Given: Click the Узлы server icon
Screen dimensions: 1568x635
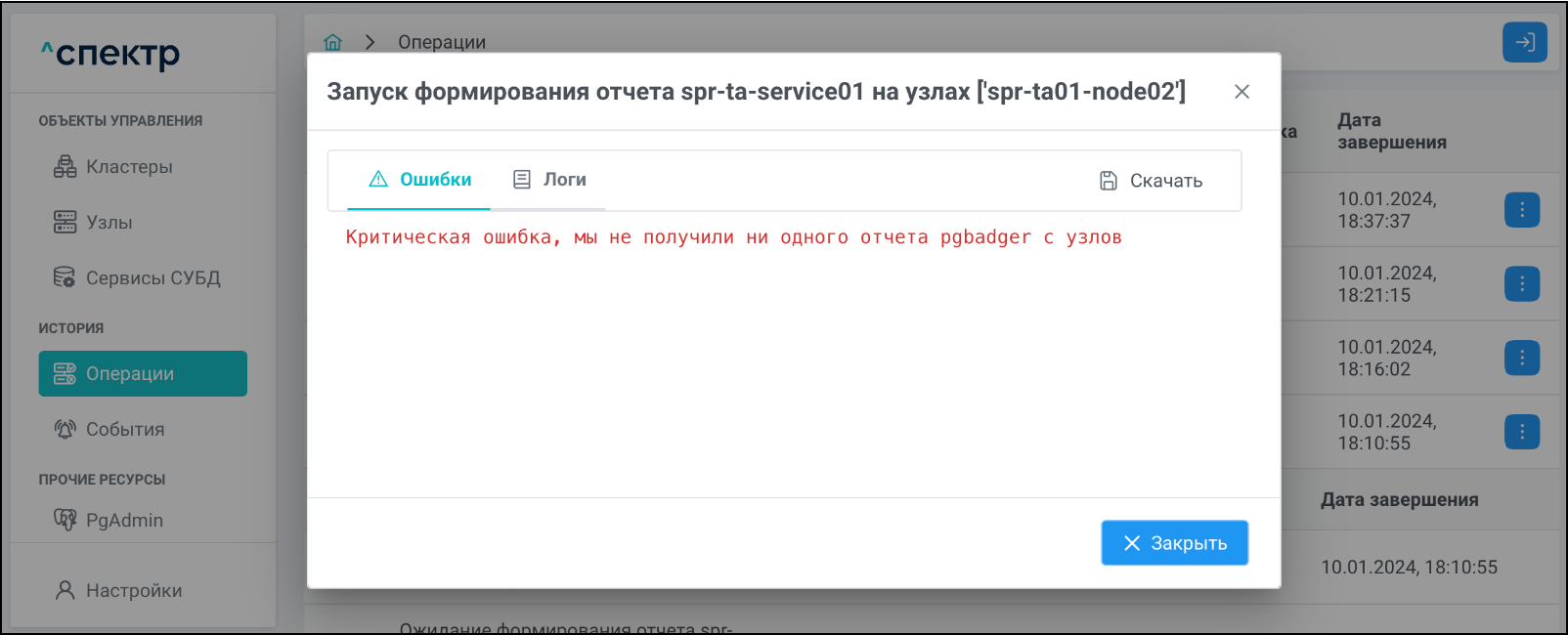Looking at the screenshot, I should click(x=65, y=223).
